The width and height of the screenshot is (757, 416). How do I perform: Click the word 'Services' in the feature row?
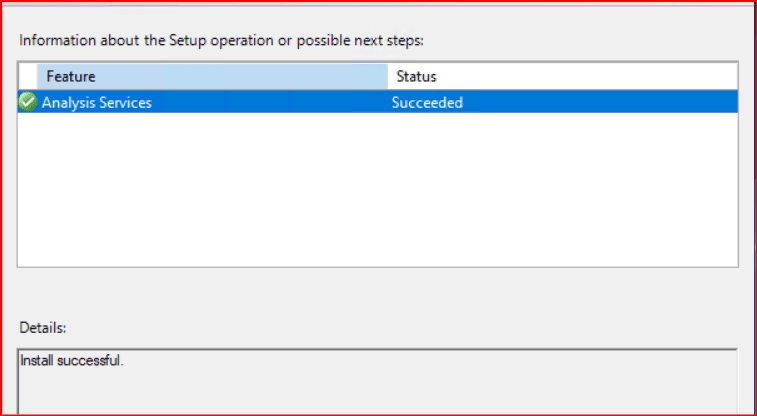[x=125, y=102]
